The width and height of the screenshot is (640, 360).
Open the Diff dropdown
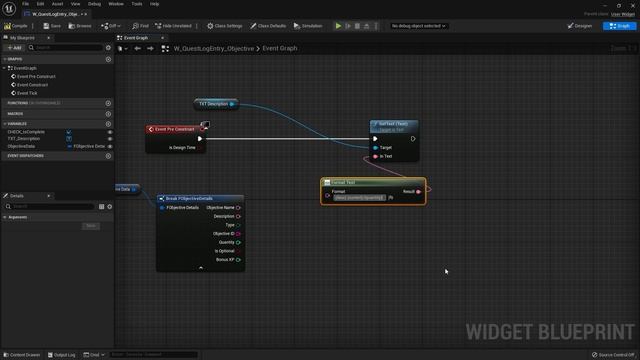111,26
